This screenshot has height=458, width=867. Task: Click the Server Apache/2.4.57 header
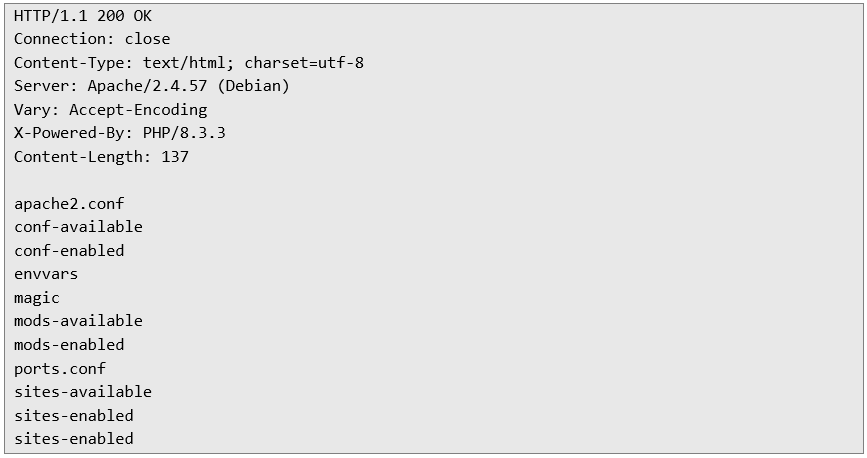coord(152,86)
